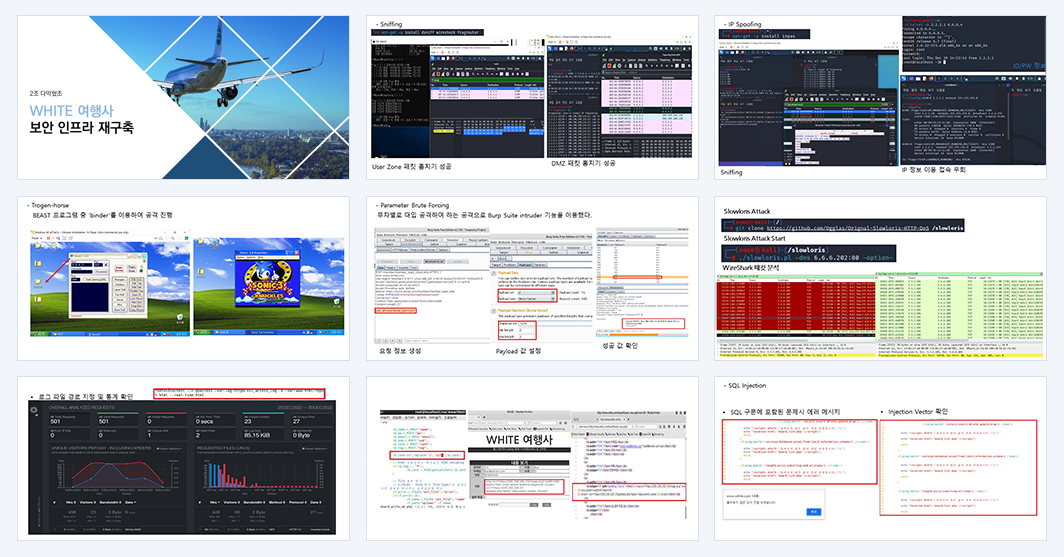This screenshot has height=557, width=1064.
Task: Click 'Sniffing' caption in IP Spoofing slide
Action: [x=731, y=172]
